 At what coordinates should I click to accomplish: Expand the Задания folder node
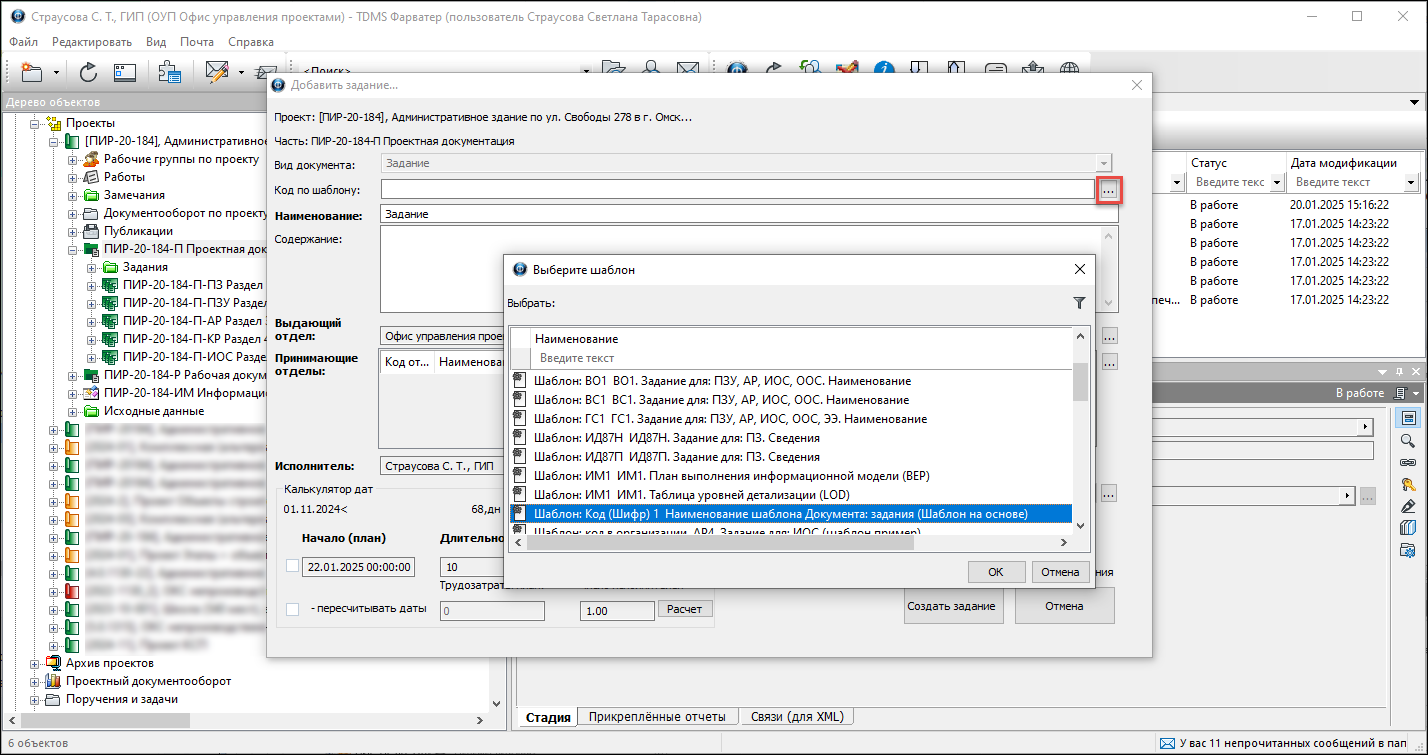pos(91,267)
